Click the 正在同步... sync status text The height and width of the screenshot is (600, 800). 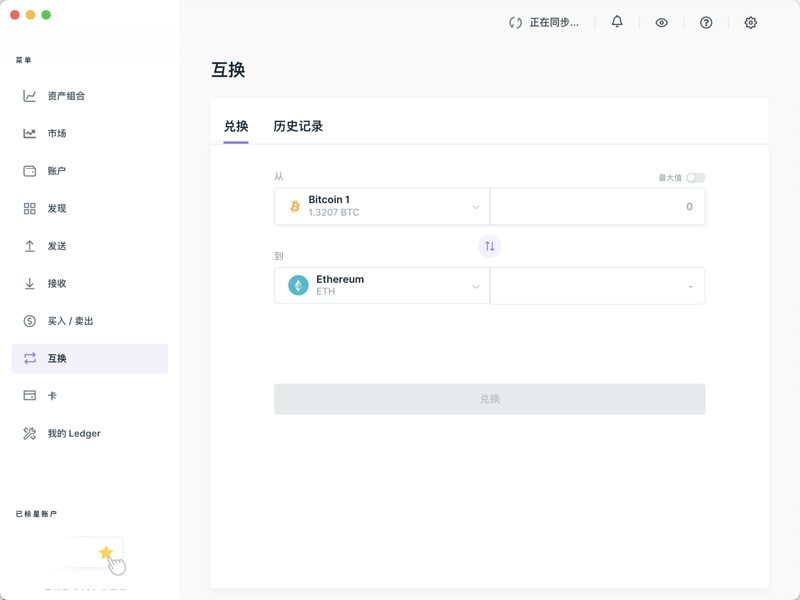tap(554, 22)
